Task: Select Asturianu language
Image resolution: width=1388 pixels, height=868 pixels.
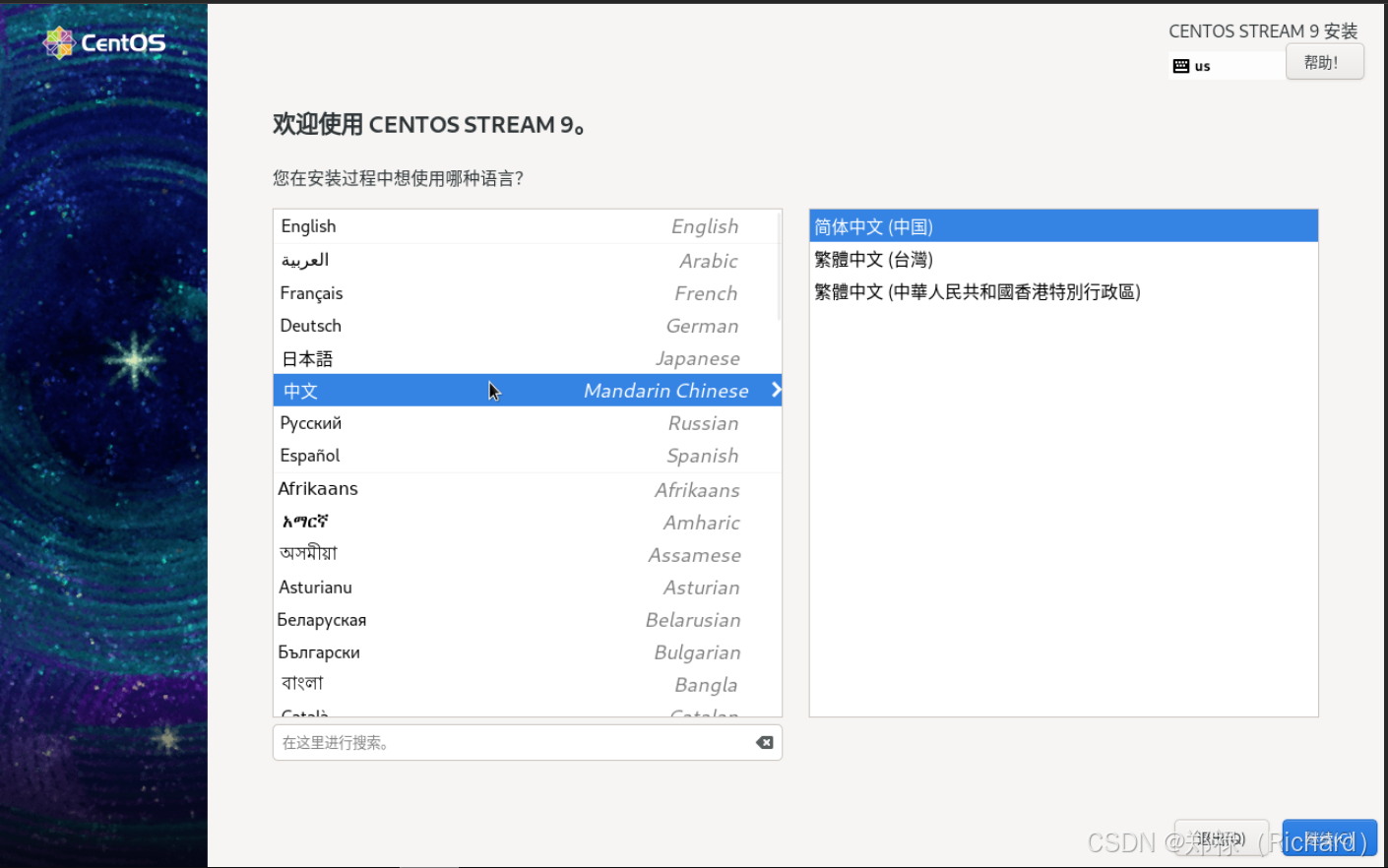Action: pyautogui.click(x=527, y=588)
